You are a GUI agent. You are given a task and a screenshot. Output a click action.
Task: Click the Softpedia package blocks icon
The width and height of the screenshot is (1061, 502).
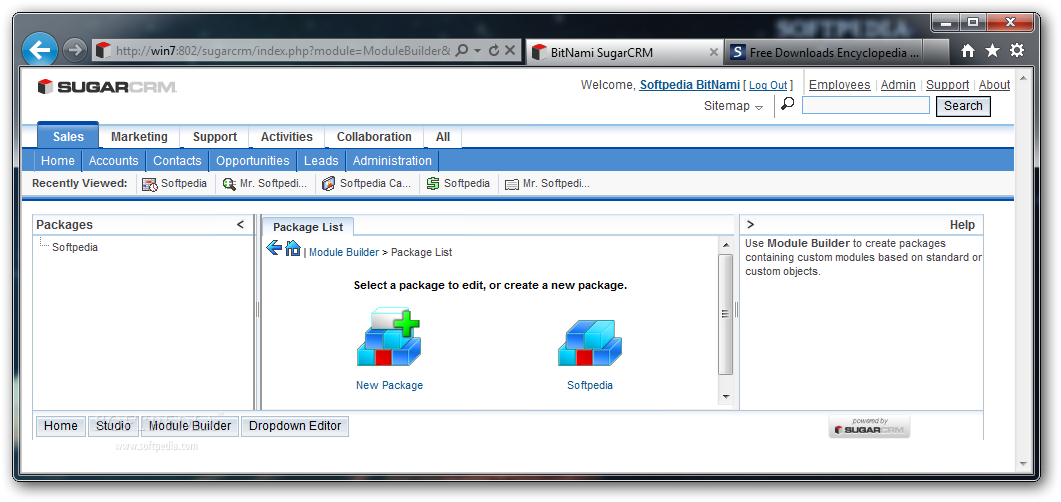click(589, 343)
